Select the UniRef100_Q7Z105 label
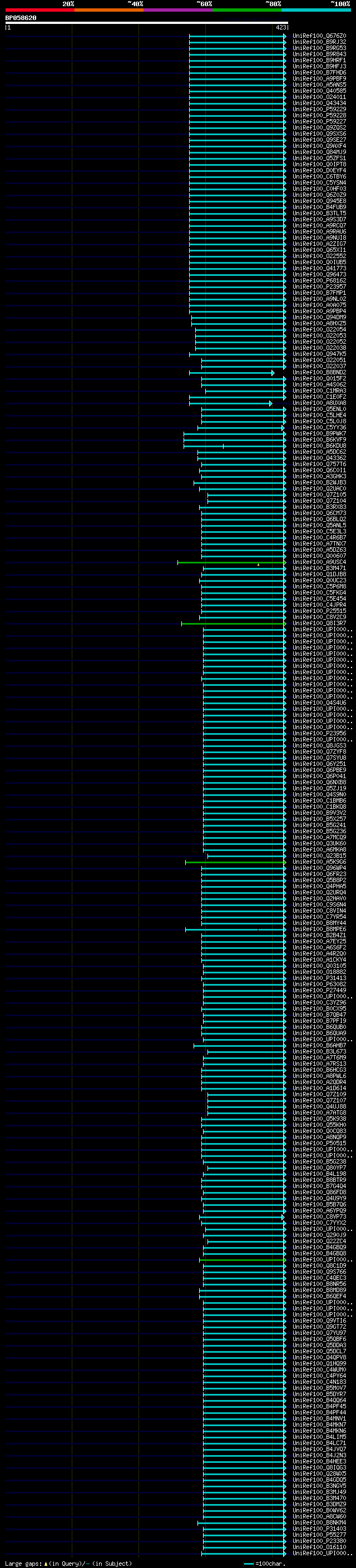This screenshot has width=356, height=1568. click(x=319, y=494)
